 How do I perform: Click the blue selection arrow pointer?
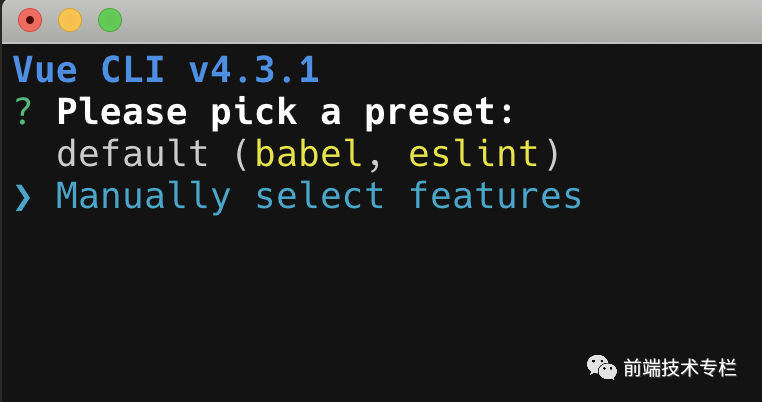[x=23, y=197]
